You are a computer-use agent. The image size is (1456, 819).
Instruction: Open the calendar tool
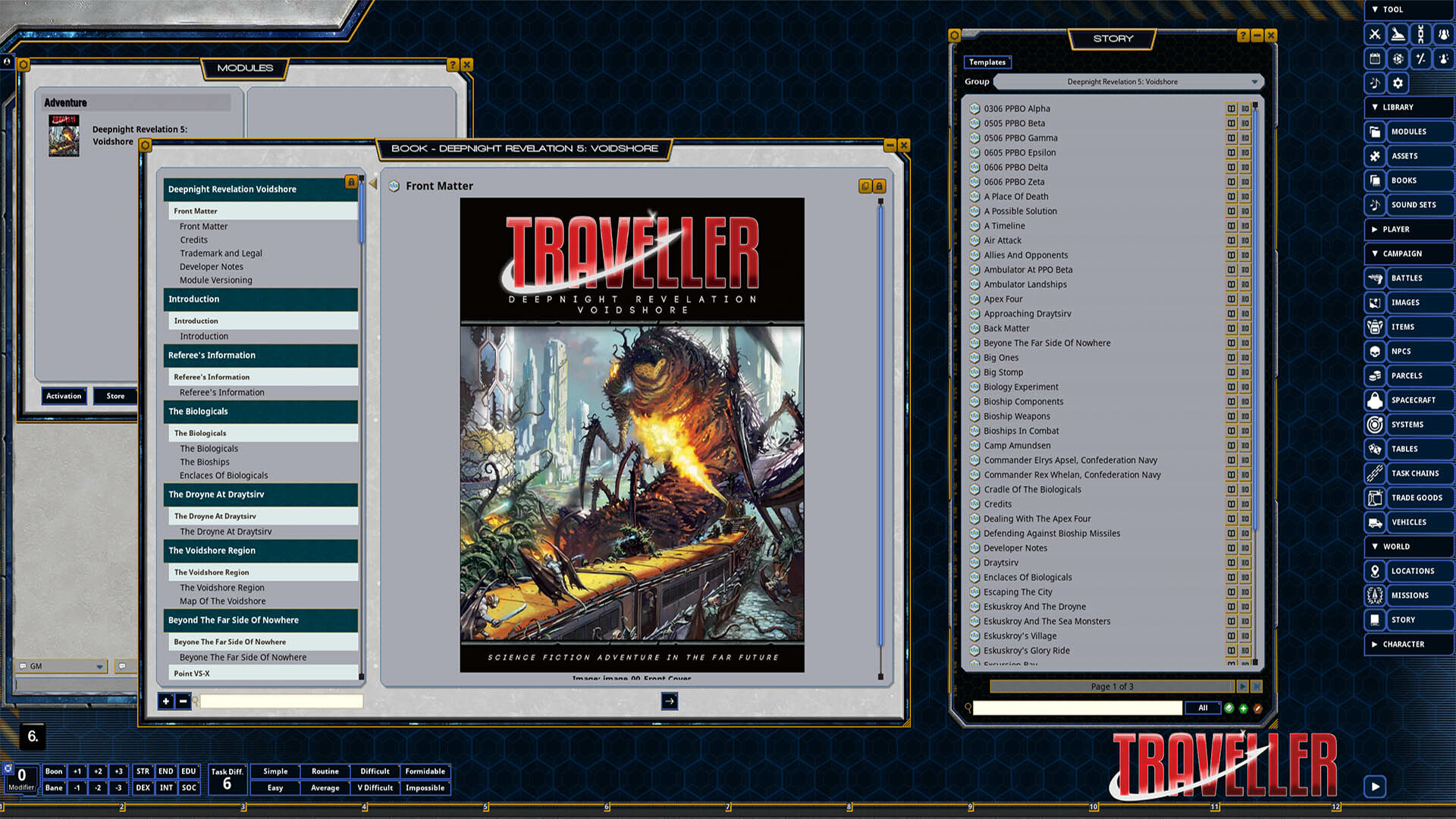pyautogui.click(x=1374, y=58)
